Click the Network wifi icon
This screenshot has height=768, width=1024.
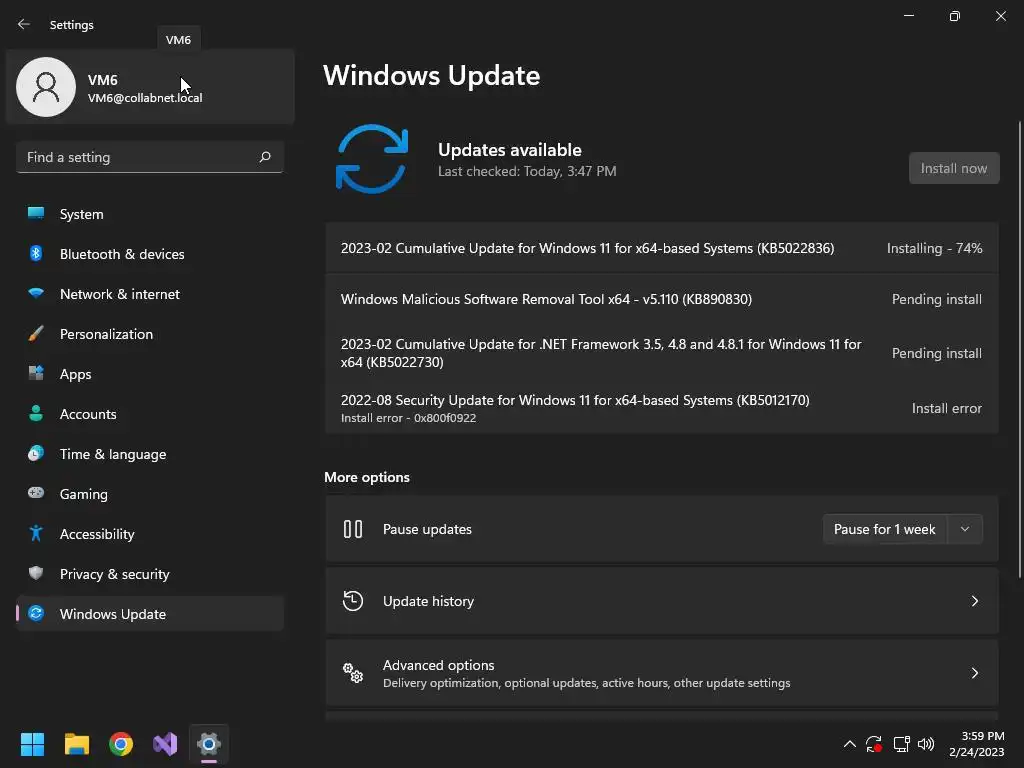[x=36, y=293]
